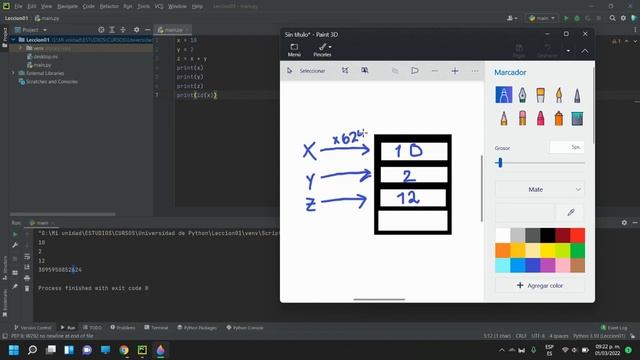Viewport: 640px width, 360px height.
Task: Open the user account dropdown in PyCharm toolbar
Action: [512, 18]
